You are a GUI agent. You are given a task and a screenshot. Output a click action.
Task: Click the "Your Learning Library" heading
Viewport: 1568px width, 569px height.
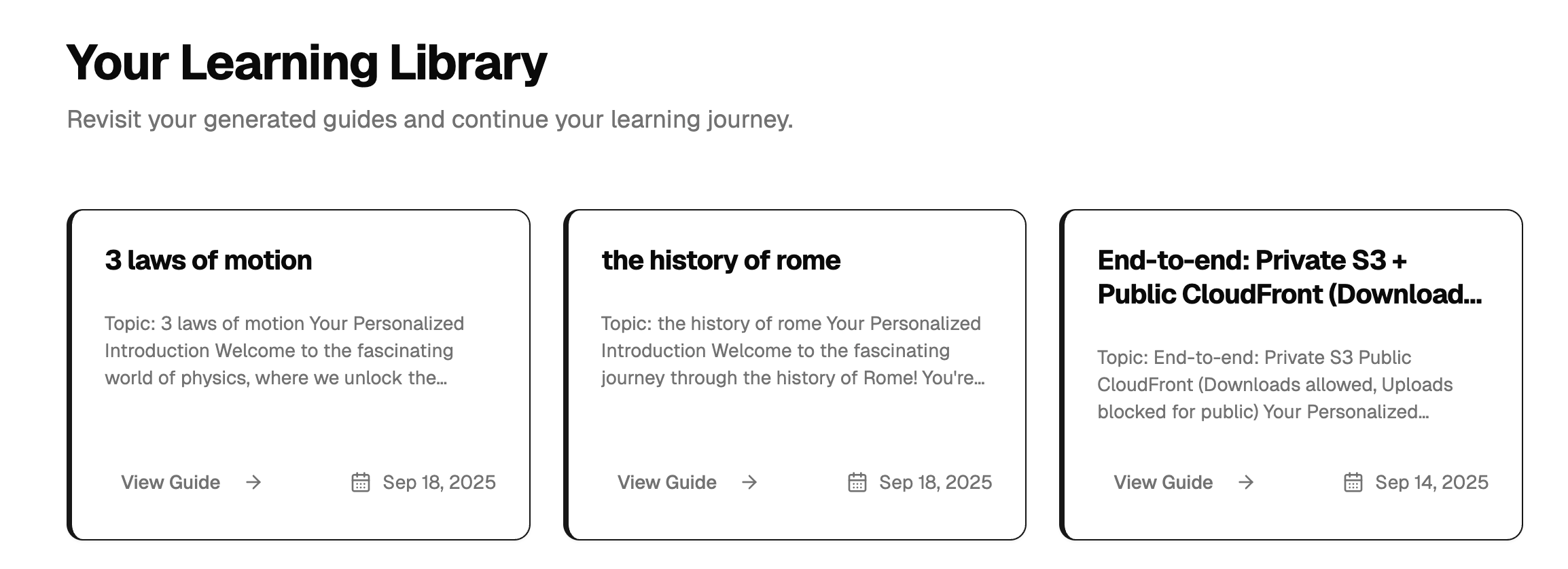pyautogui.click(x=306, y=62)
